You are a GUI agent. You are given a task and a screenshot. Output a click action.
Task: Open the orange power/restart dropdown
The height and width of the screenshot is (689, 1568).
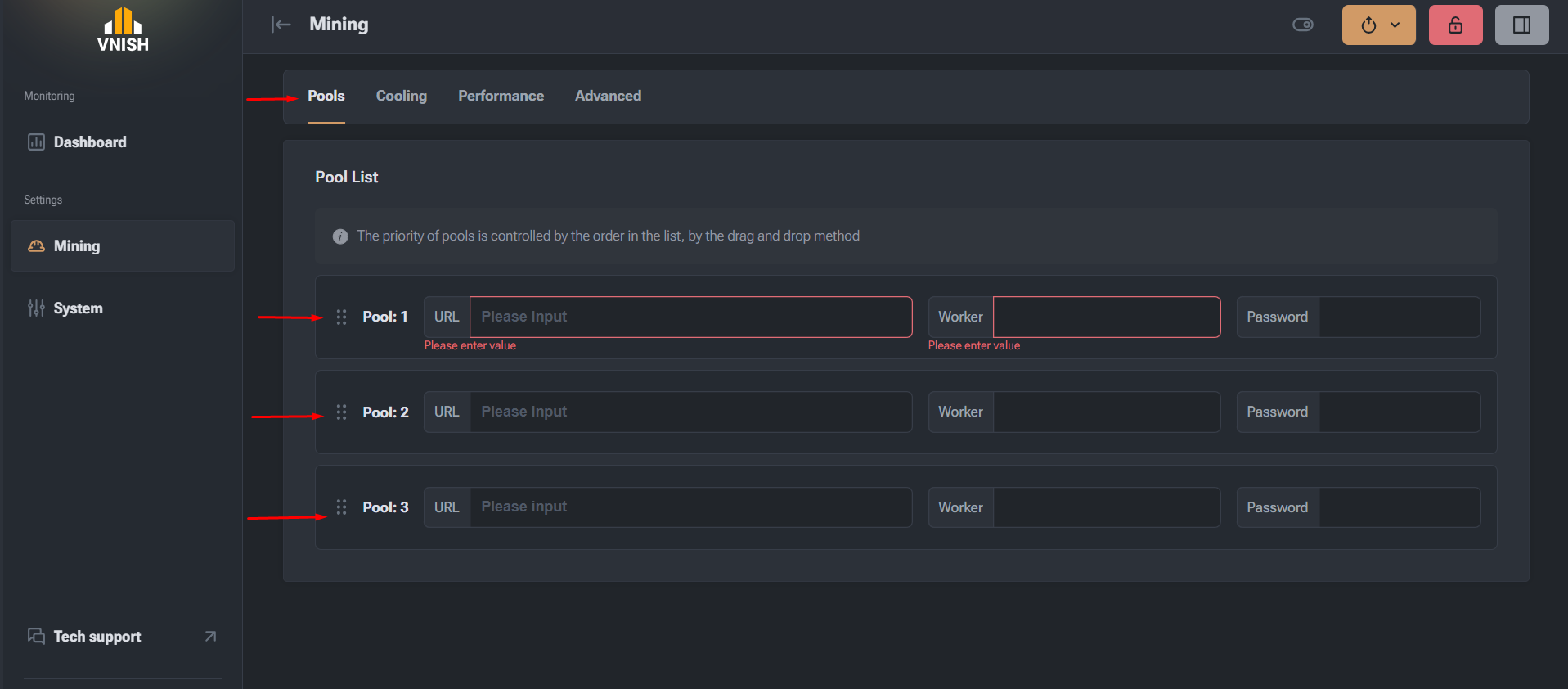click(1378, 25)
